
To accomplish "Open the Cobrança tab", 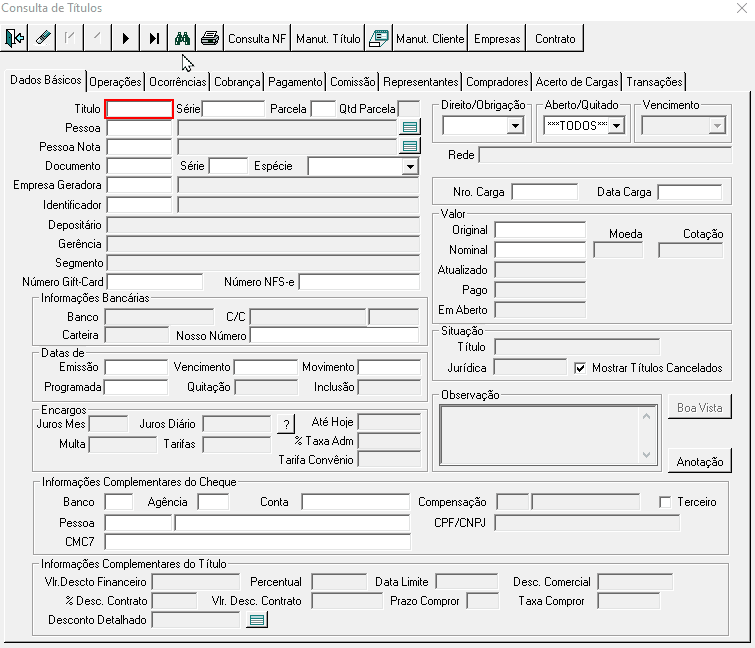I will 237,82.
